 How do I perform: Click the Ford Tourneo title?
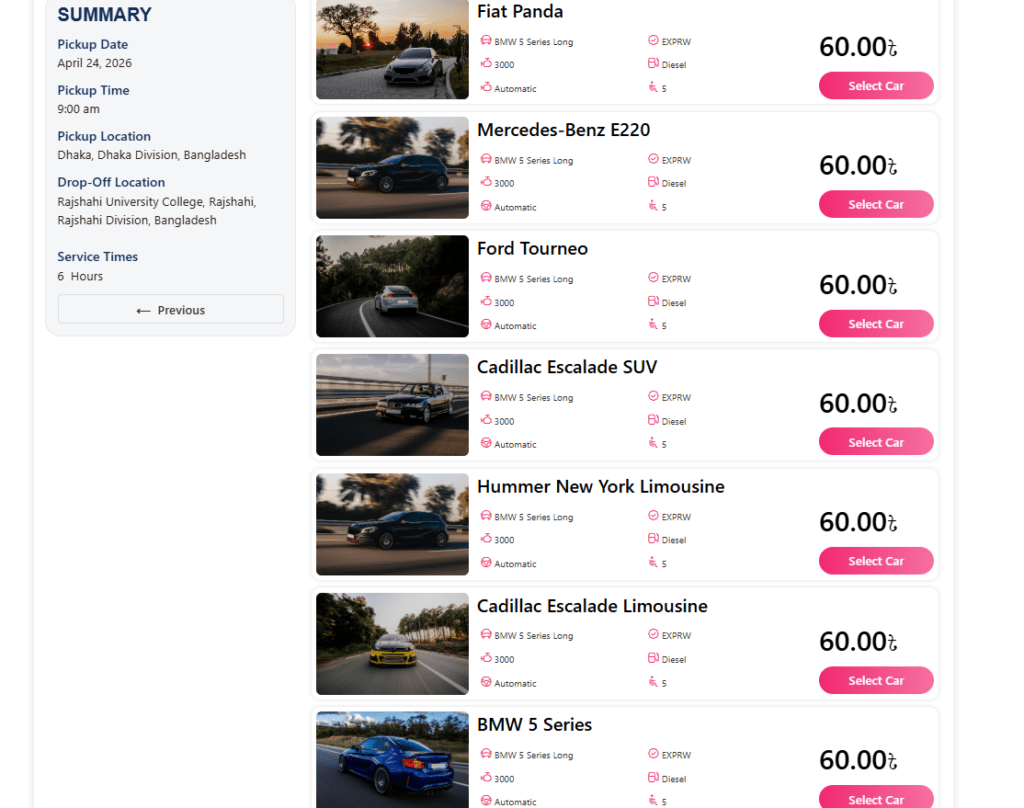(532, 249)
